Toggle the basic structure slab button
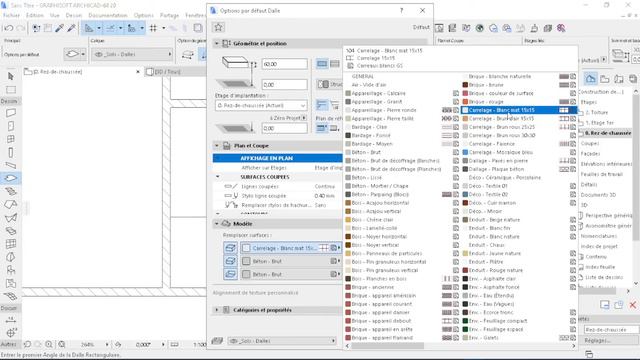640x360 pixels. pos(322,64)
